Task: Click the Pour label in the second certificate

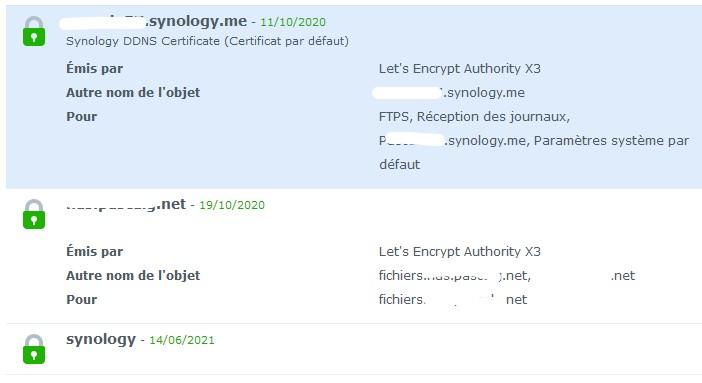Action: tap(81, 300)
